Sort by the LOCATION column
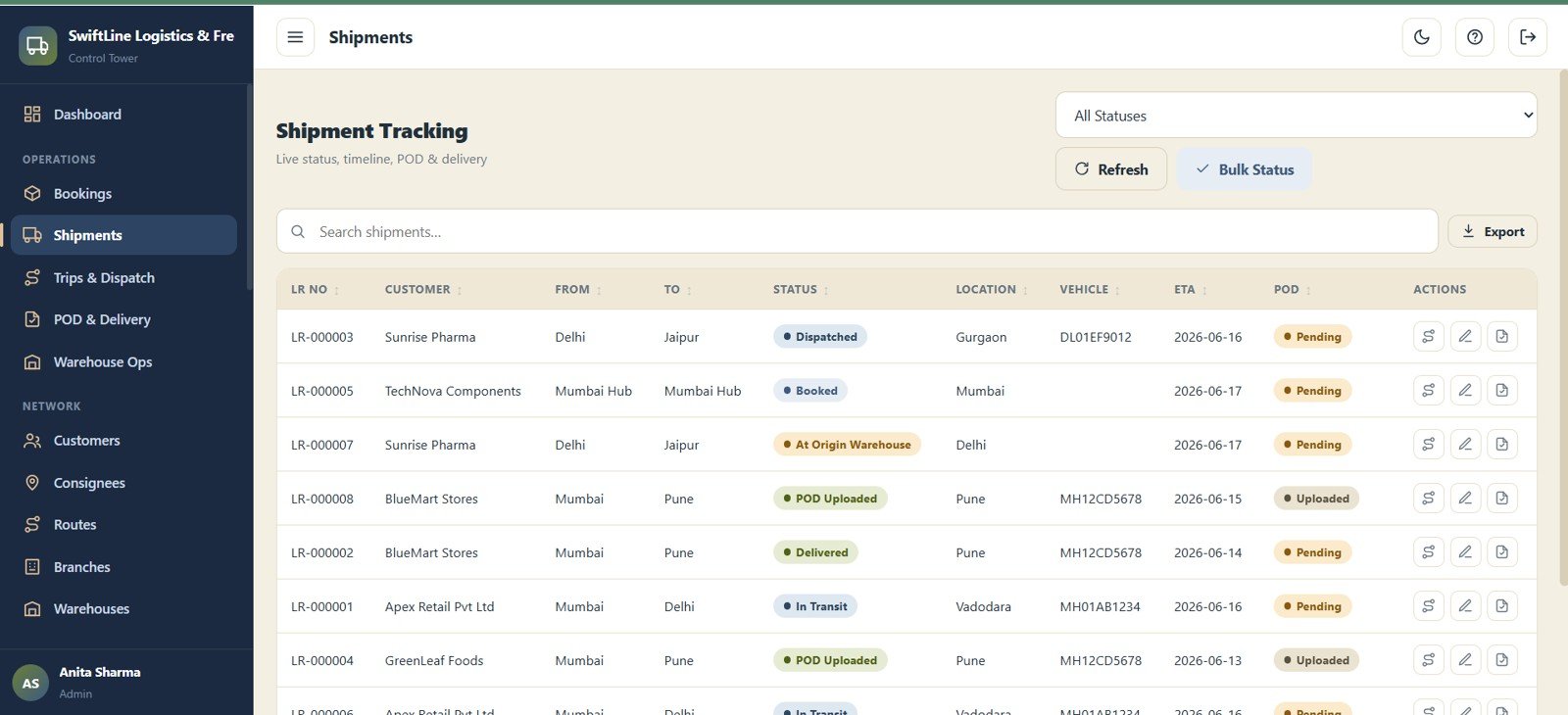The width and height of the screenshot is (1568, 715). (x=992, y=290)
